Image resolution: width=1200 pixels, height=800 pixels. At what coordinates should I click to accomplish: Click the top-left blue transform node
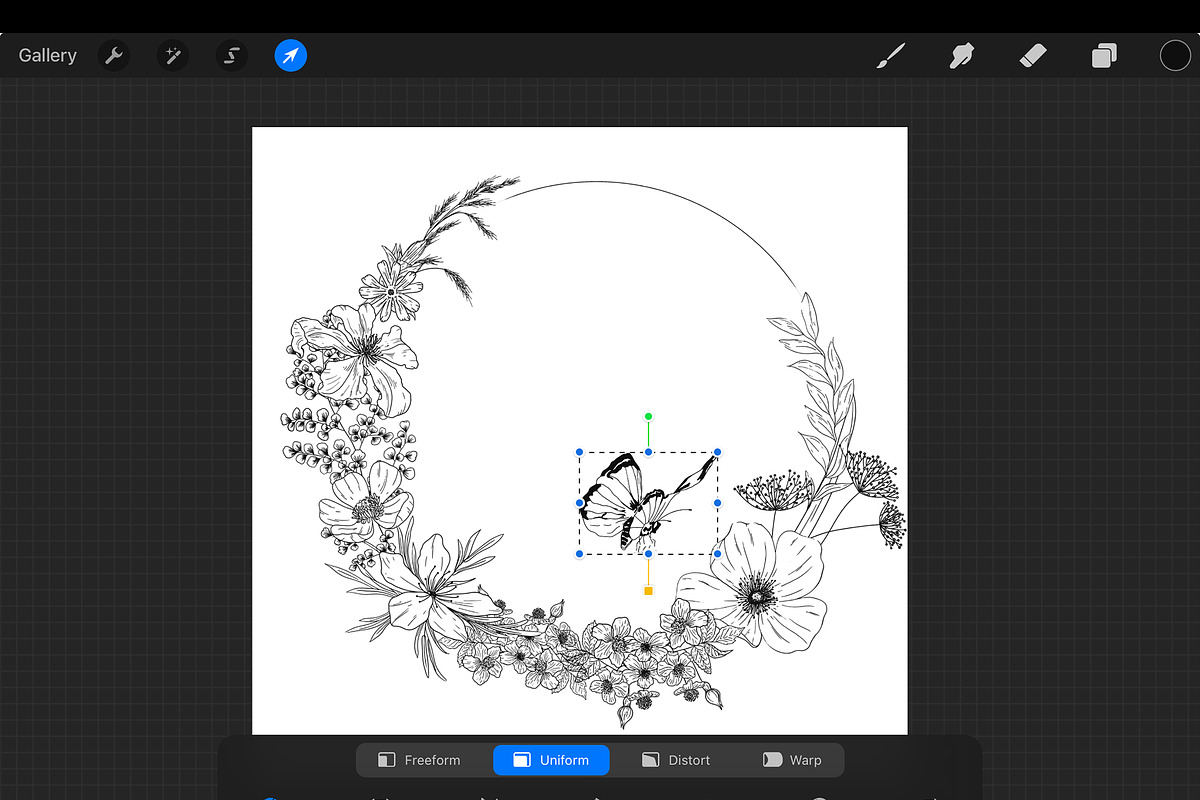(579, 452)
